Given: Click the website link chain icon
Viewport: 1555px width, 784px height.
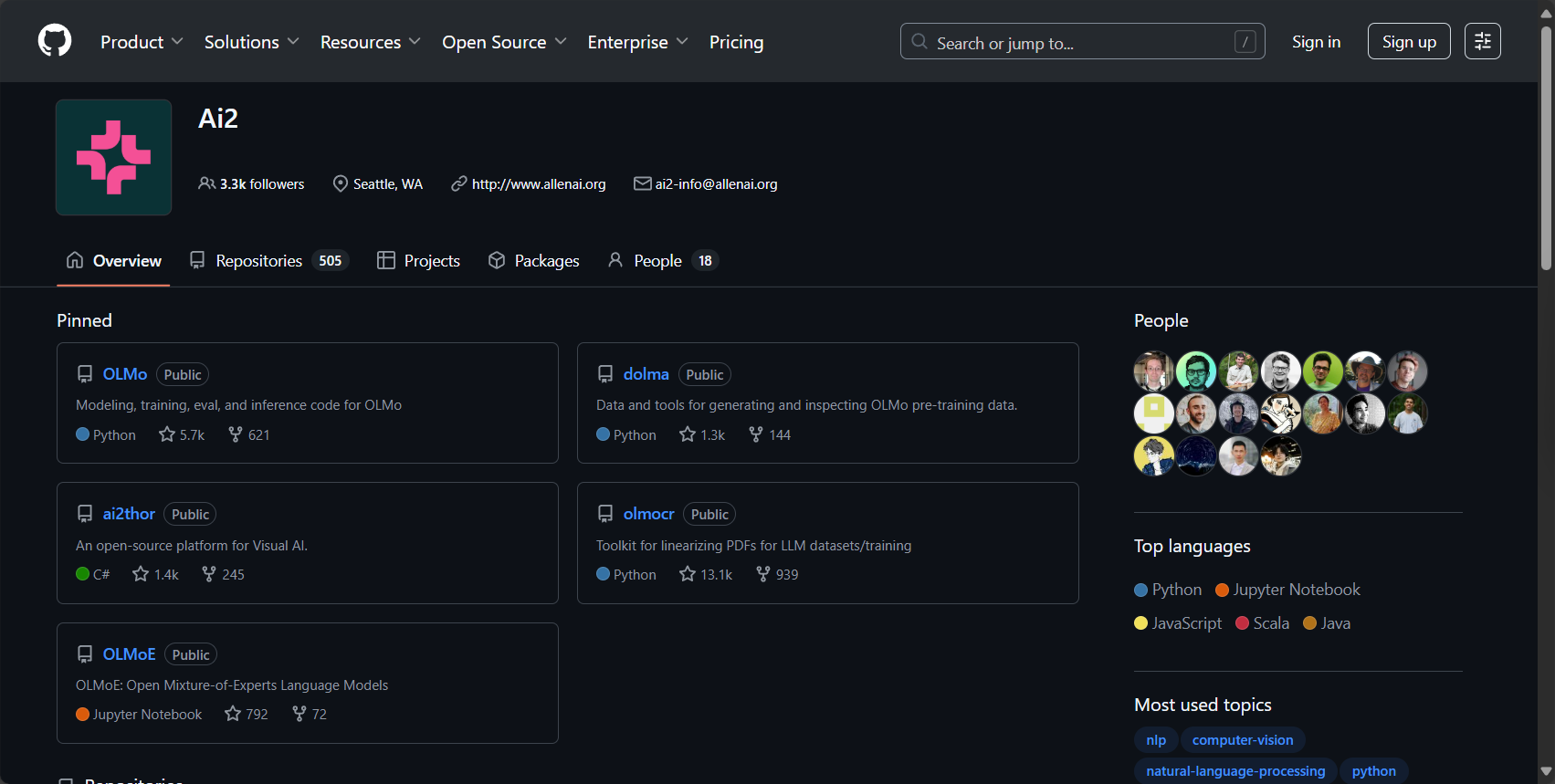Looking at the screenshot, I should 459,183.
